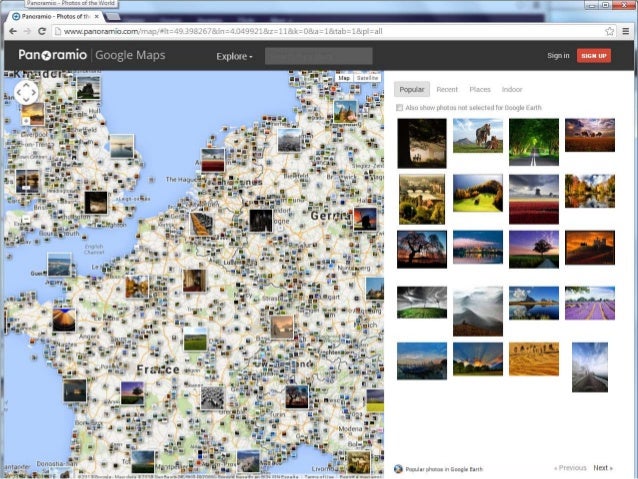Open the Chrome menu icon

[626, 32]
